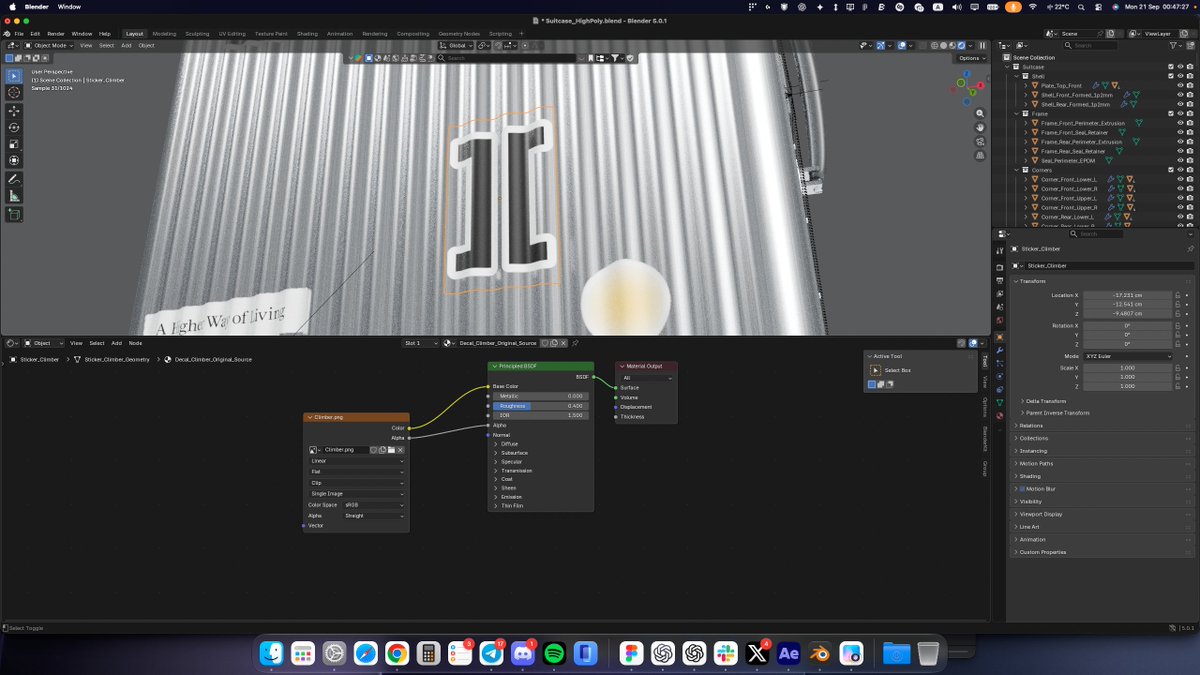Select the Cursor tool in viewport toolbar
This screenshot has height=675, width=1200.
point(14,93)
